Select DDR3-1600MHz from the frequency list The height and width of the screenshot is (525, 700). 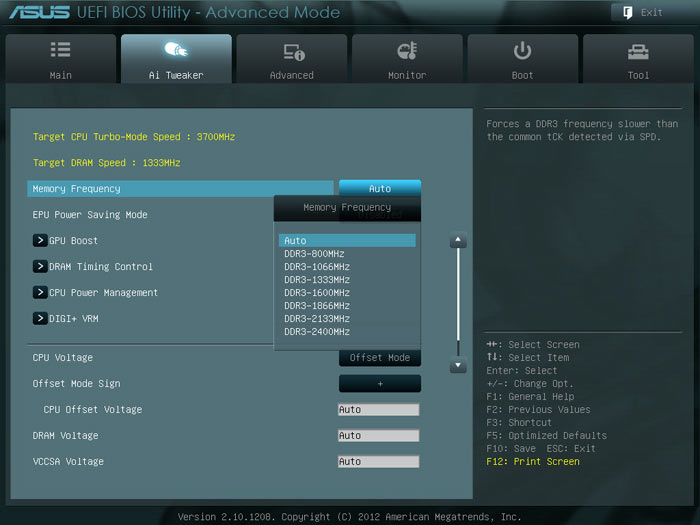point(317,293)
